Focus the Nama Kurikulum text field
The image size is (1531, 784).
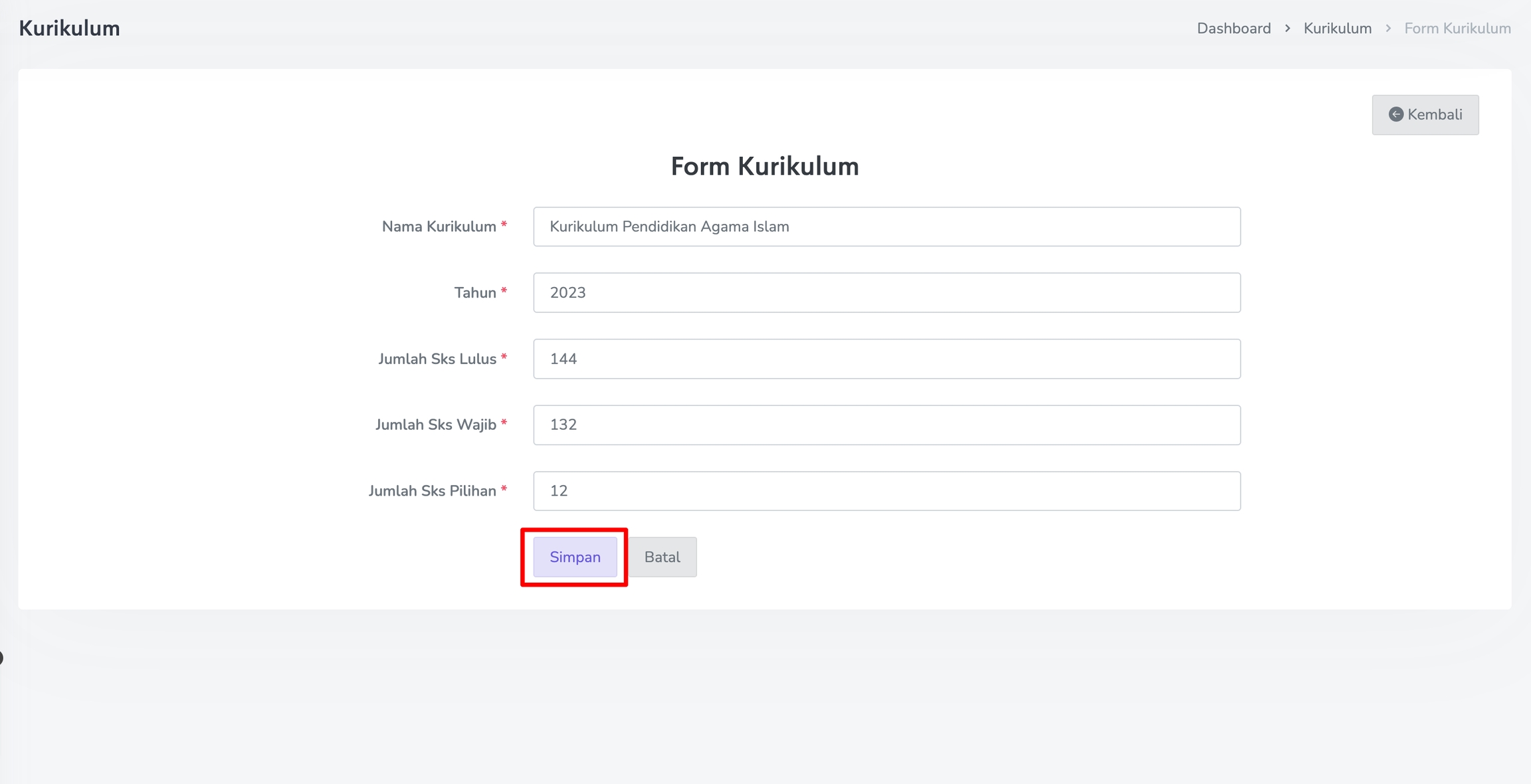(x=886, y=227)
